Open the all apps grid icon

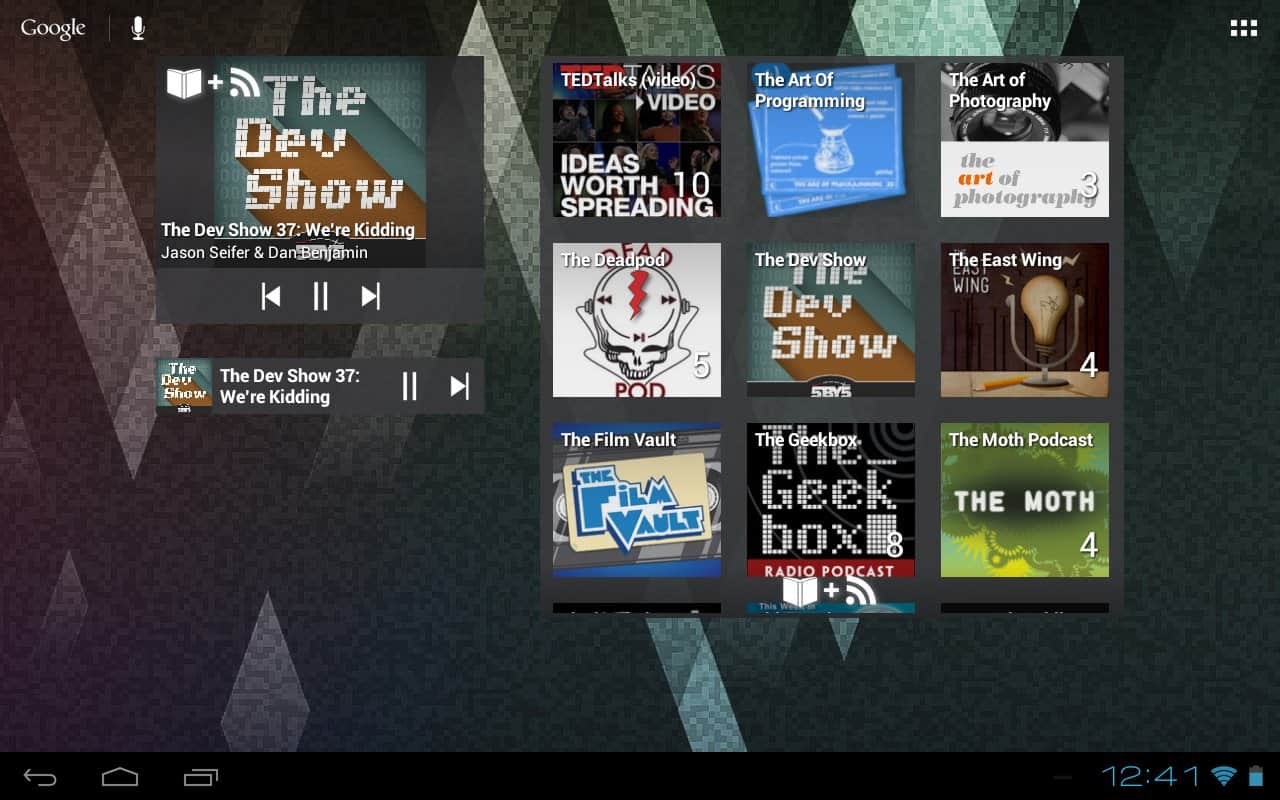1243,28
